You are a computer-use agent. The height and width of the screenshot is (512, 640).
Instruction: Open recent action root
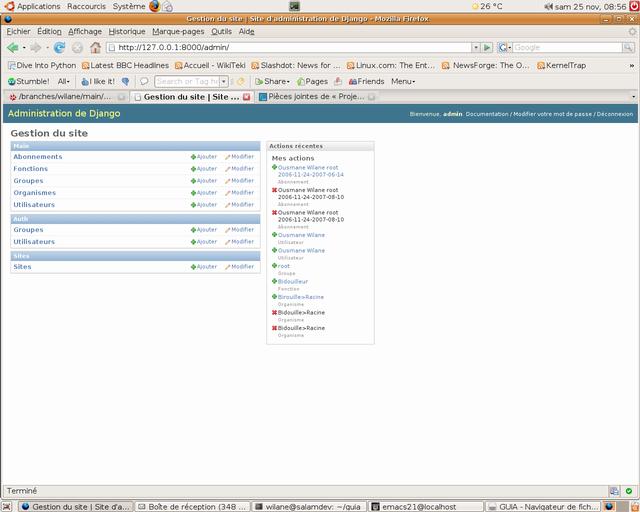tap(284, 266)
